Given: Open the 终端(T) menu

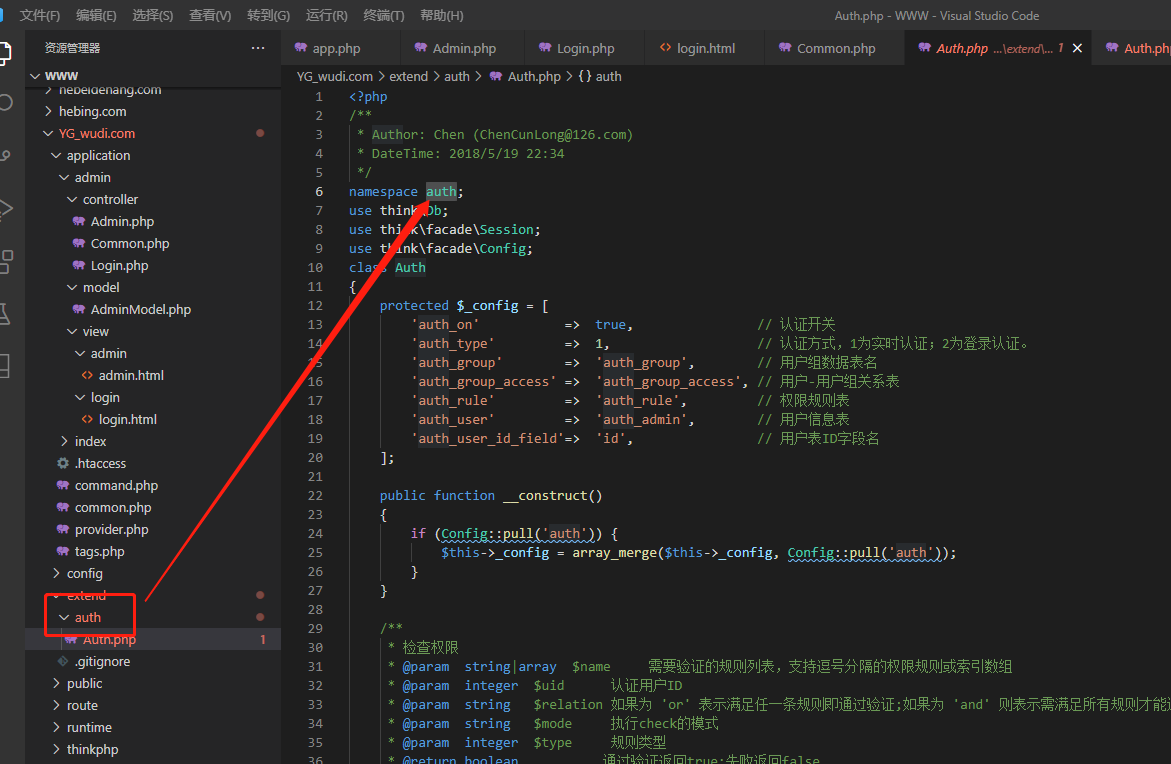Looking at the screenshot, I should (383, 15).
